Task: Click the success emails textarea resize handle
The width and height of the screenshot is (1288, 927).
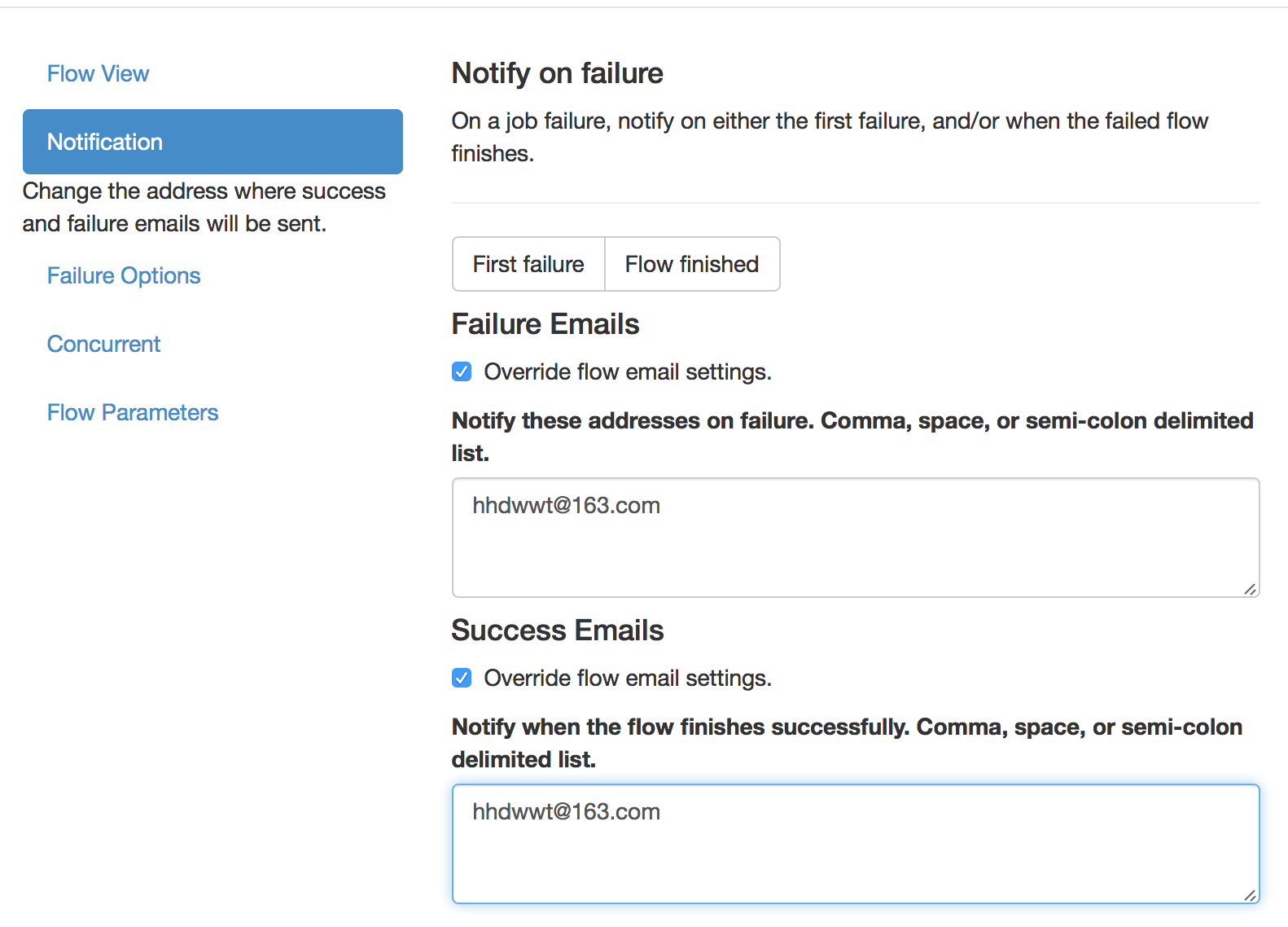Action: click(1250, 895)
